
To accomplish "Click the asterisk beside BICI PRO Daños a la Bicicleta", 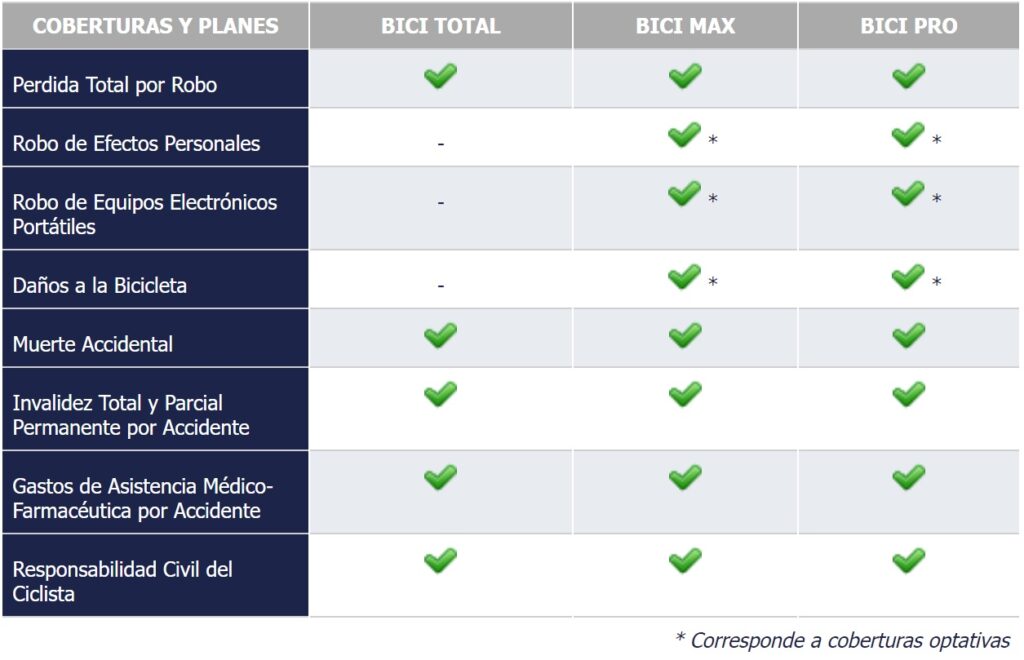I will click(x=936, y=283).
